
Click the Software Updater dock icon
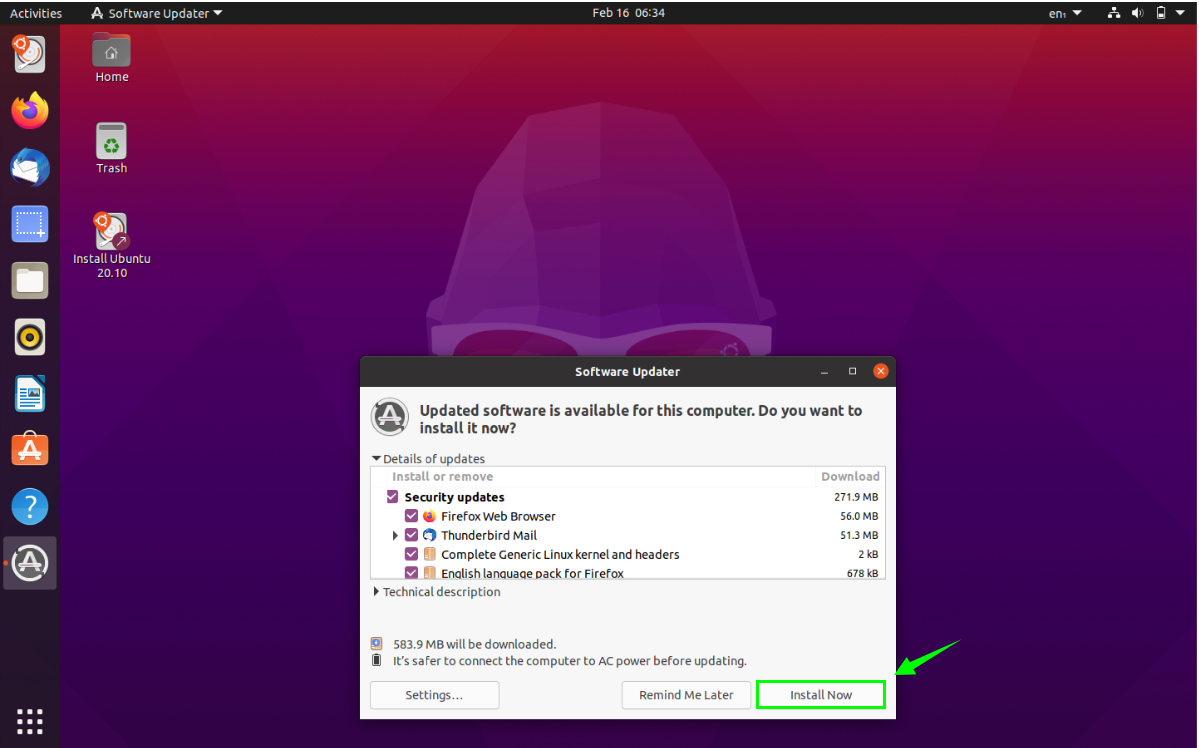[x=30, y=563]
